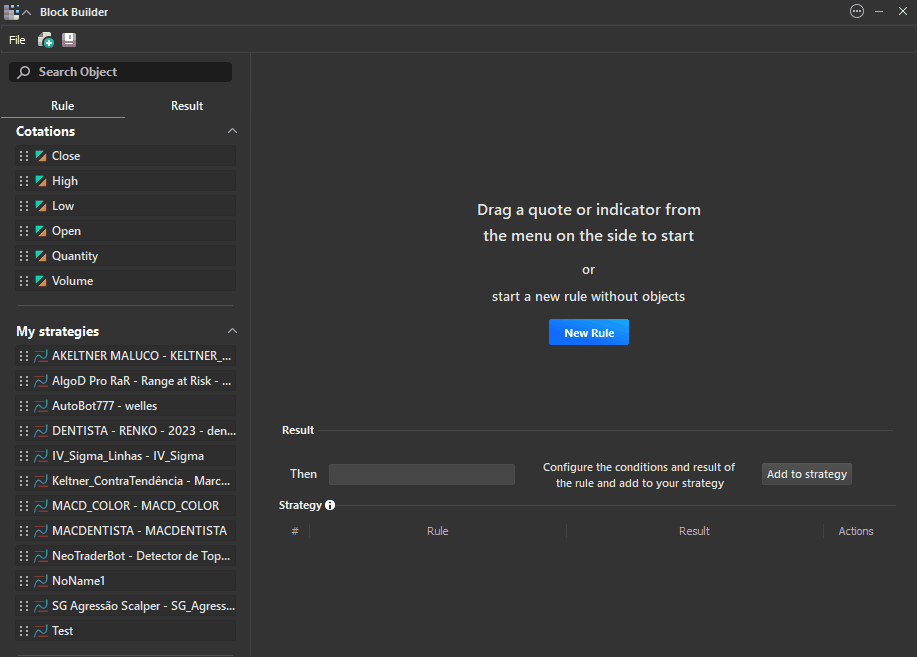Collapse the window using title bar chevron
Viewport: 917px width, 657px height.
27,12
